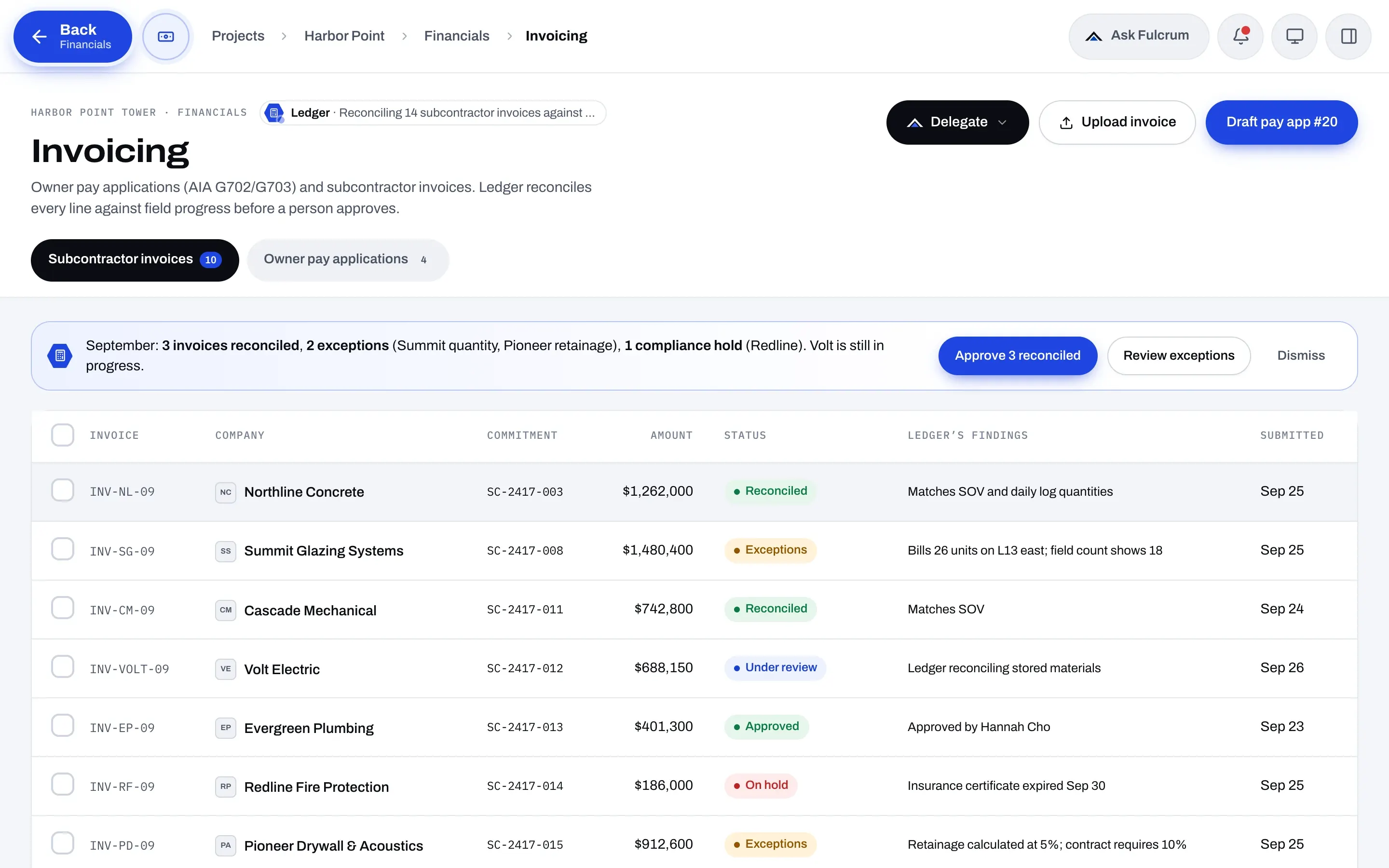Click the Ledger agent icon in status pill
1389x868 pixels.
(x=274, y=112)
